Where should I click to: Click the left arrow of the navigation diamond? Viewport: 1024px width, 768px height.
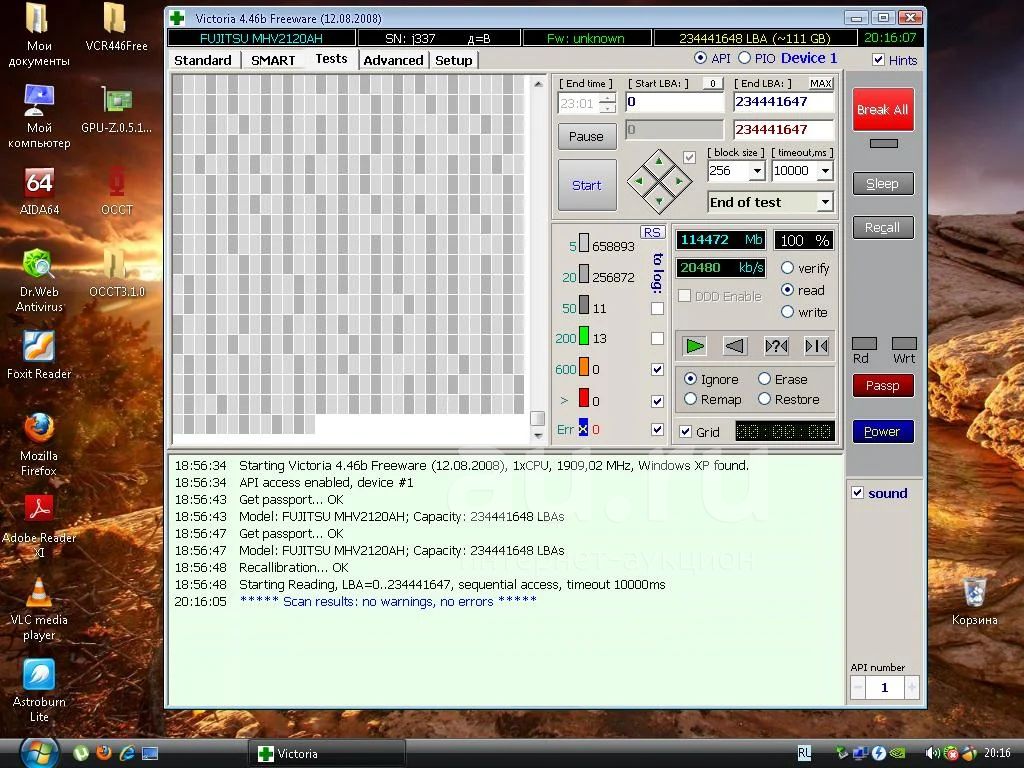(x=639, y=181)
